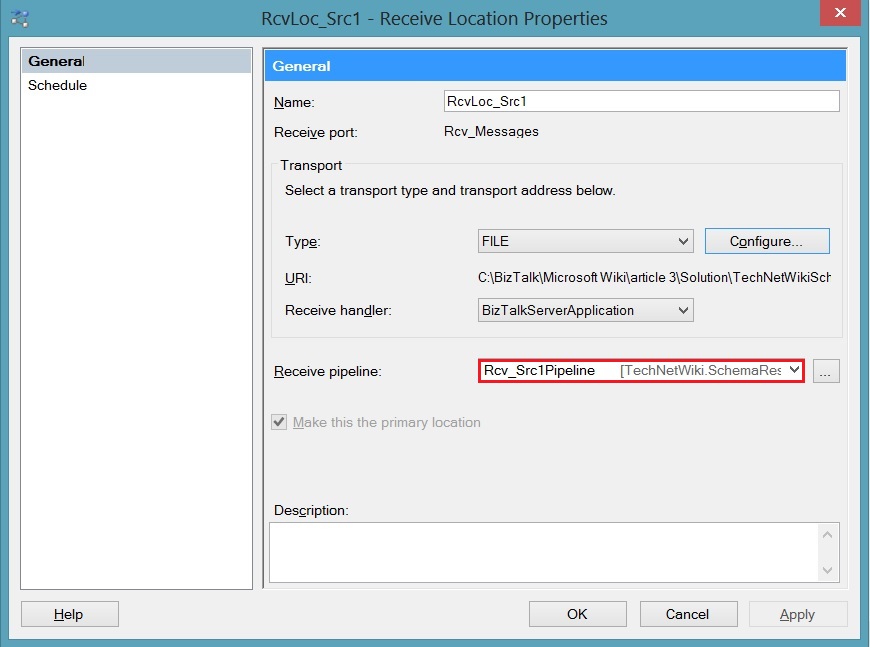Screen dimensions: 870x647
Task: Click the 'URI:' label
Action: [x=298, y=278]
